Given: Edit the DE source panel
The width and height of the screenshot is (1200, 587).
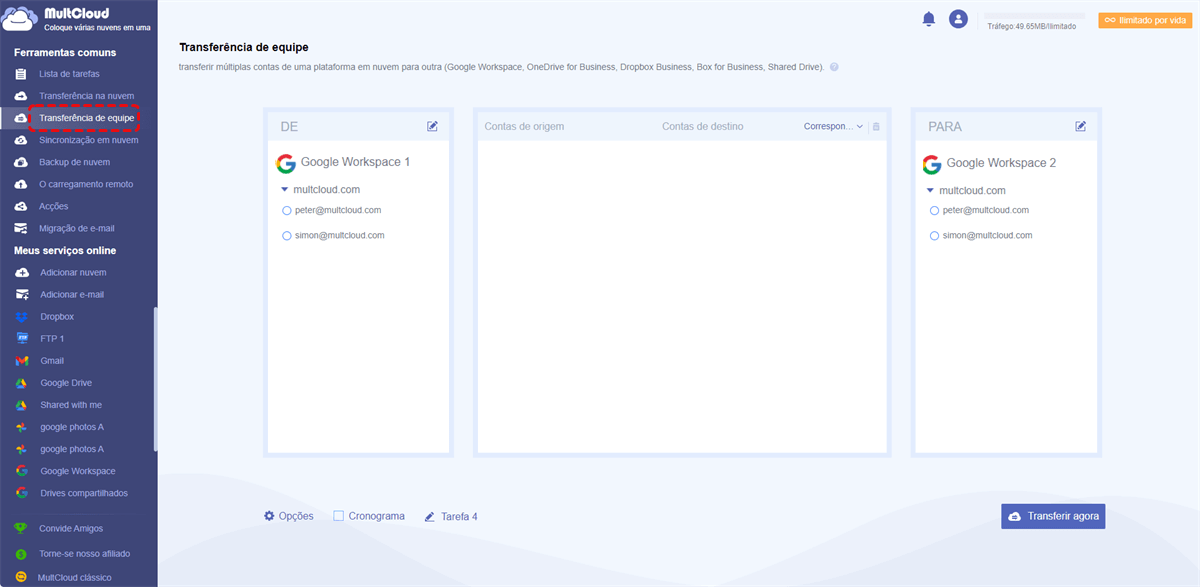Looking at the screenshot, I should click(432, 126).
